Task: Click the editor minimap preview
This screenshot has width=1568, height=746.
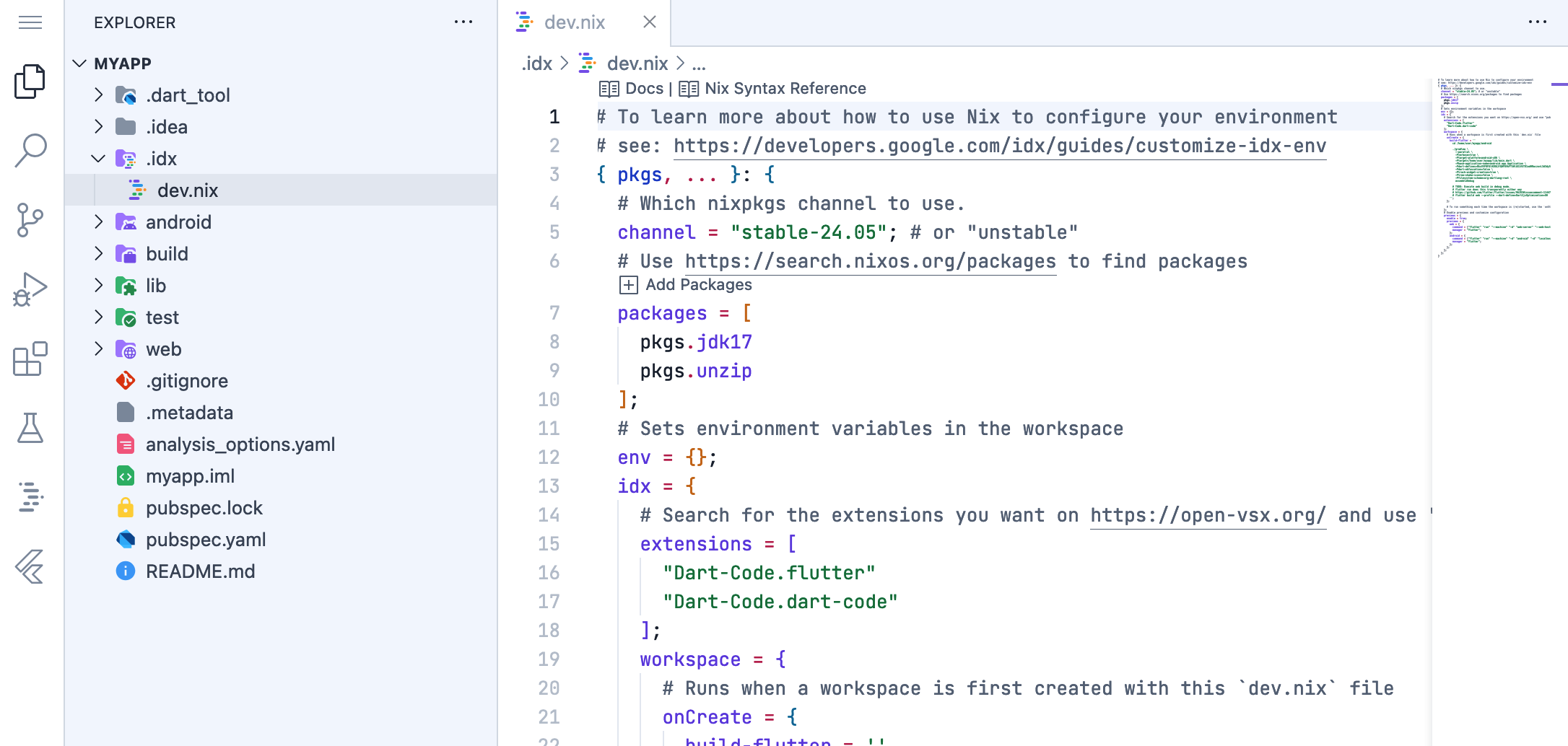Action: (1494, 166)
